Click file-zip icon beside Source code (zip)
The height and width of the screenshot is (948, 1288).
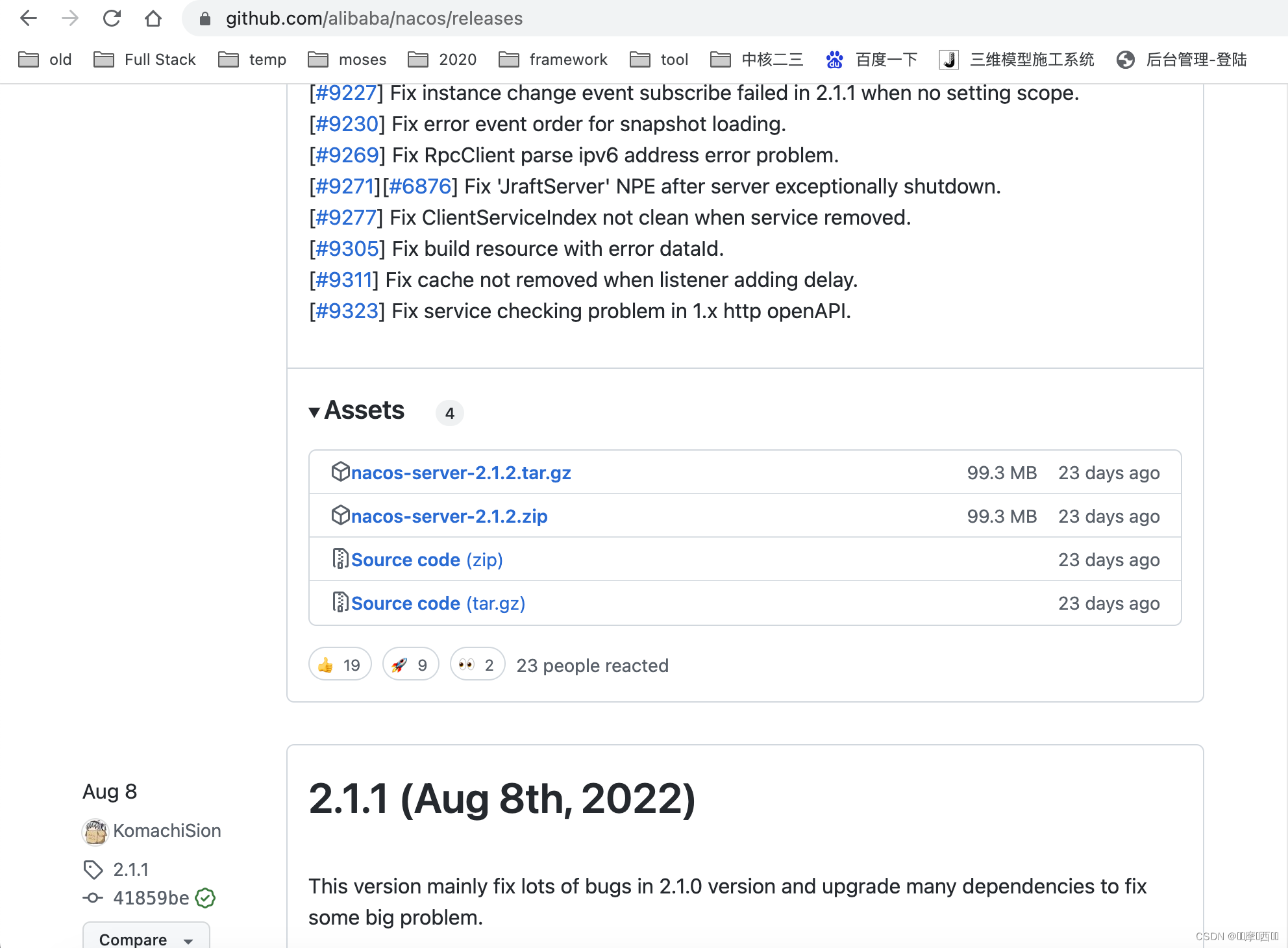tap(340, 558)
